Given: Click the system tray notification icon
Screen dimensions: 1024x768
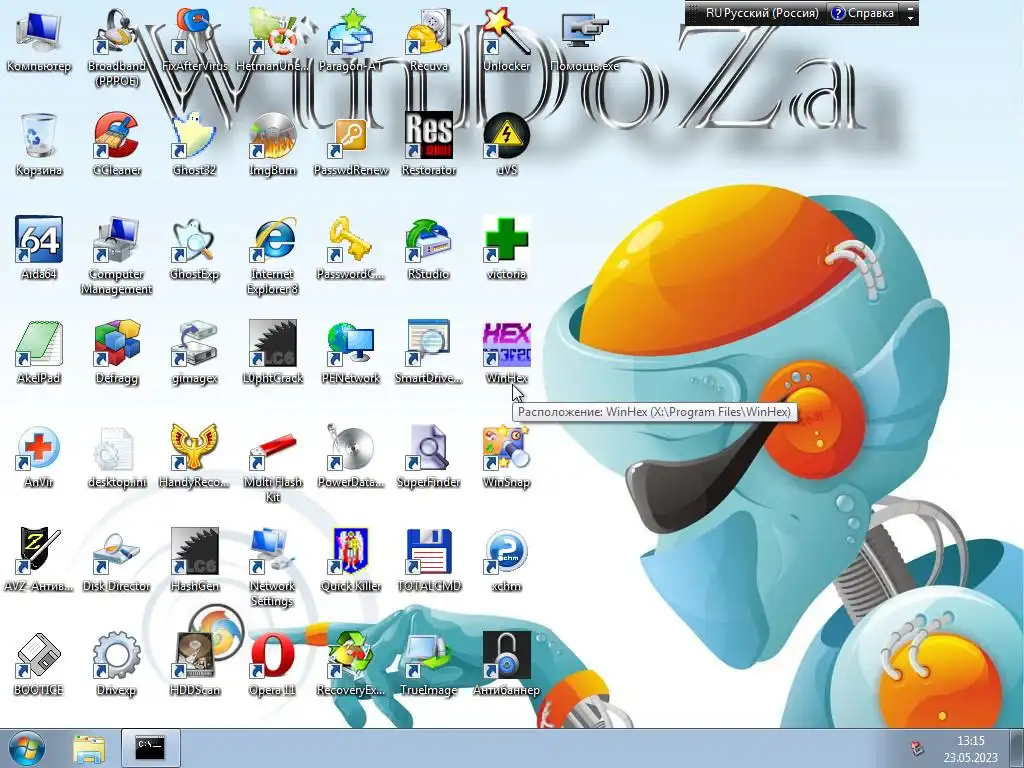Looking at the screenshot, I should 917,749.
